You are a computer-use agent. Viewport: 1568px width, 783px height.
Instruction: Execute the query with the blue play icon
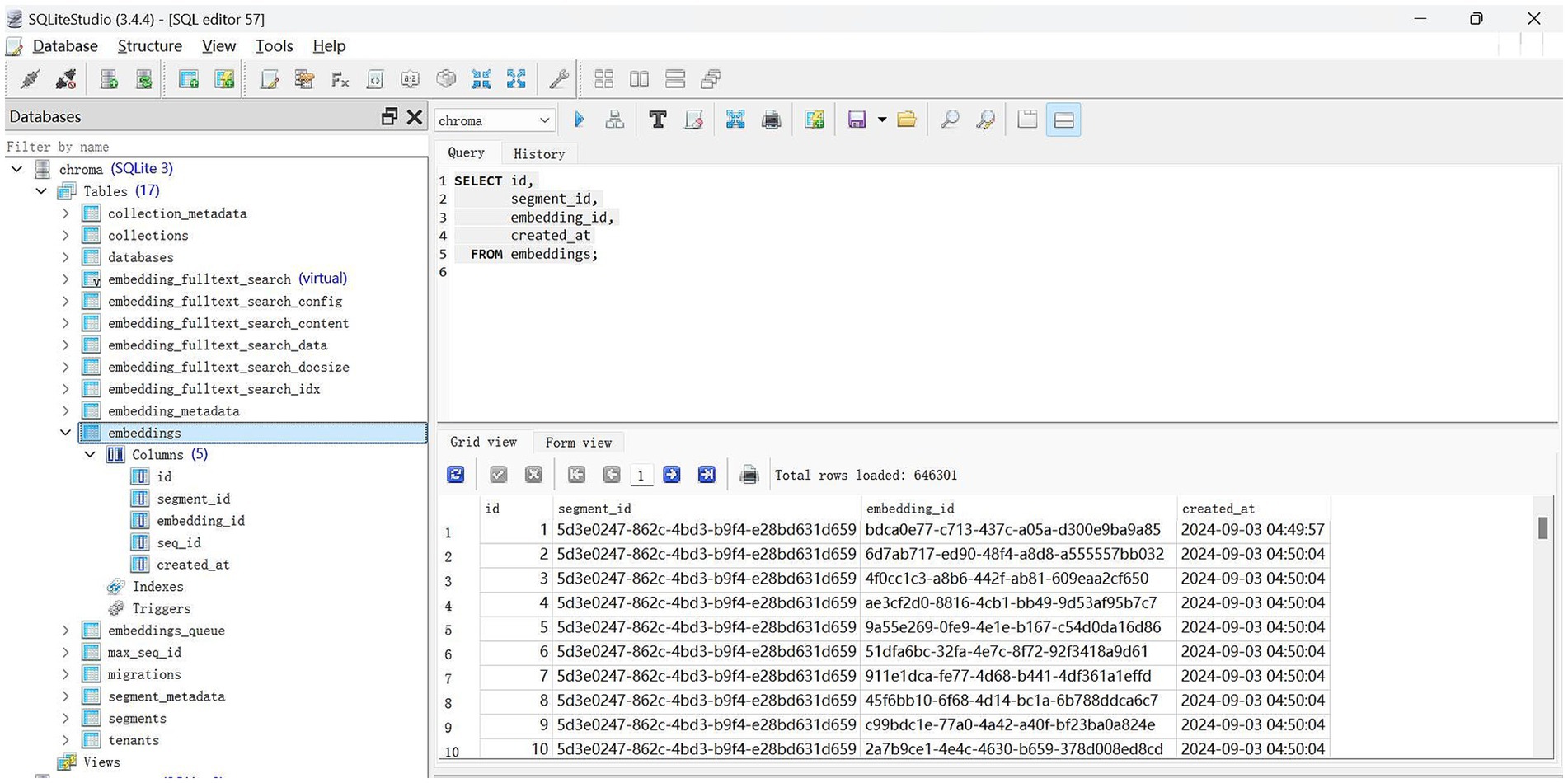click(x=580, y=120)
